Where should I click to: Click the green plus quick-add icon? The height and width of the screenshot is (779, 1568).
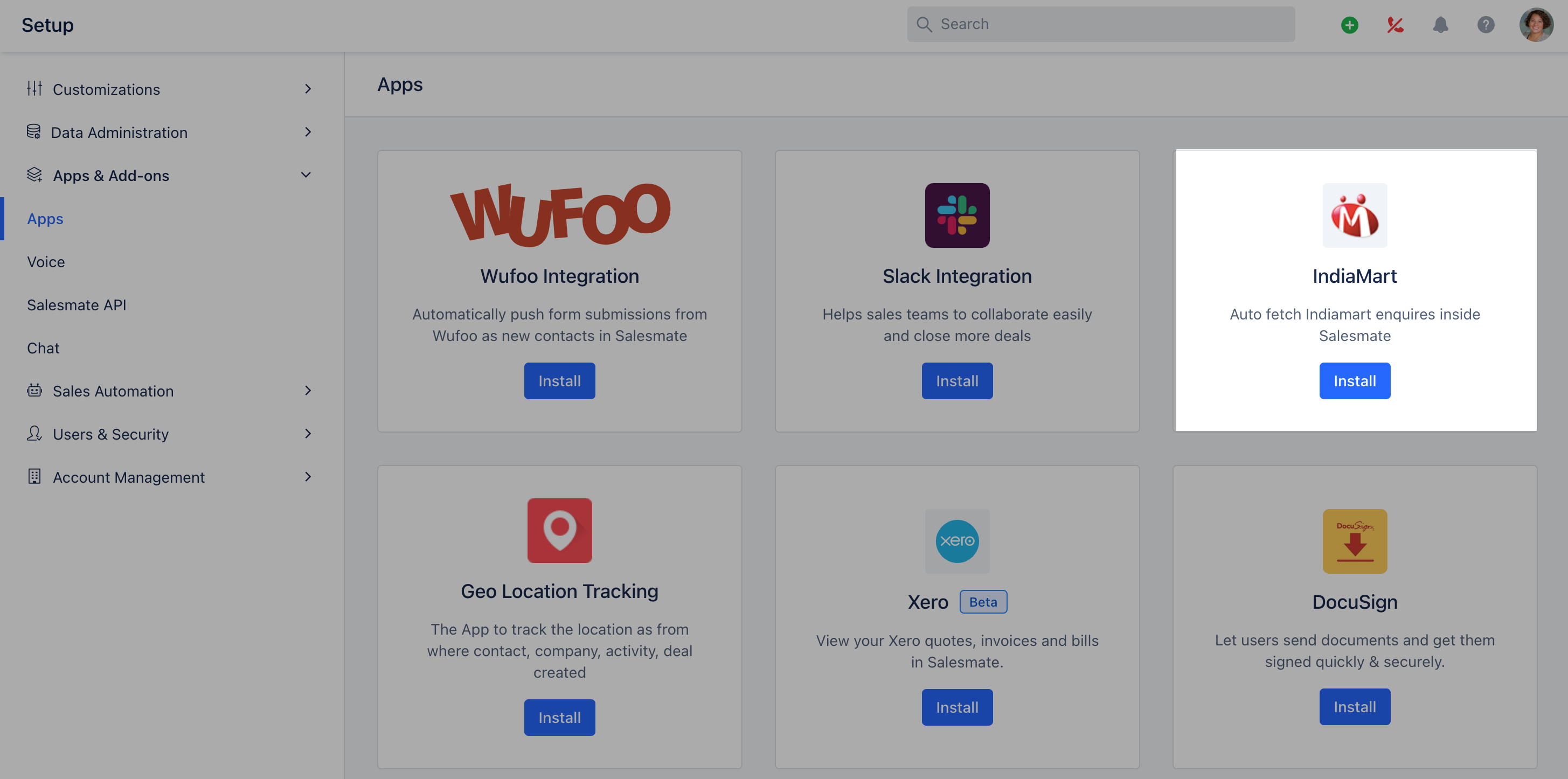[x=1349, y=25]
